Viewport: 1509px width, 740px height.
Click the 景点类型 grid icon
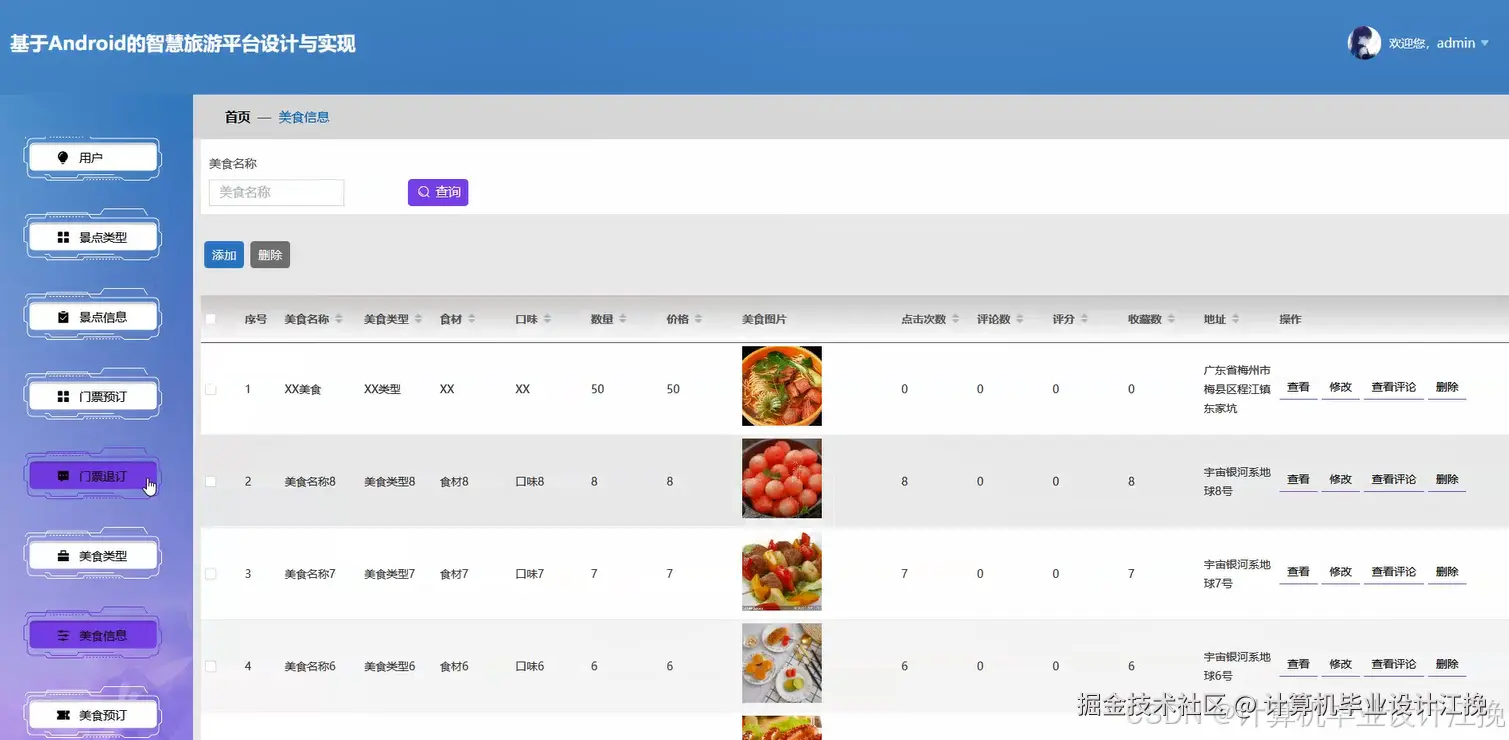coord(63,238)
